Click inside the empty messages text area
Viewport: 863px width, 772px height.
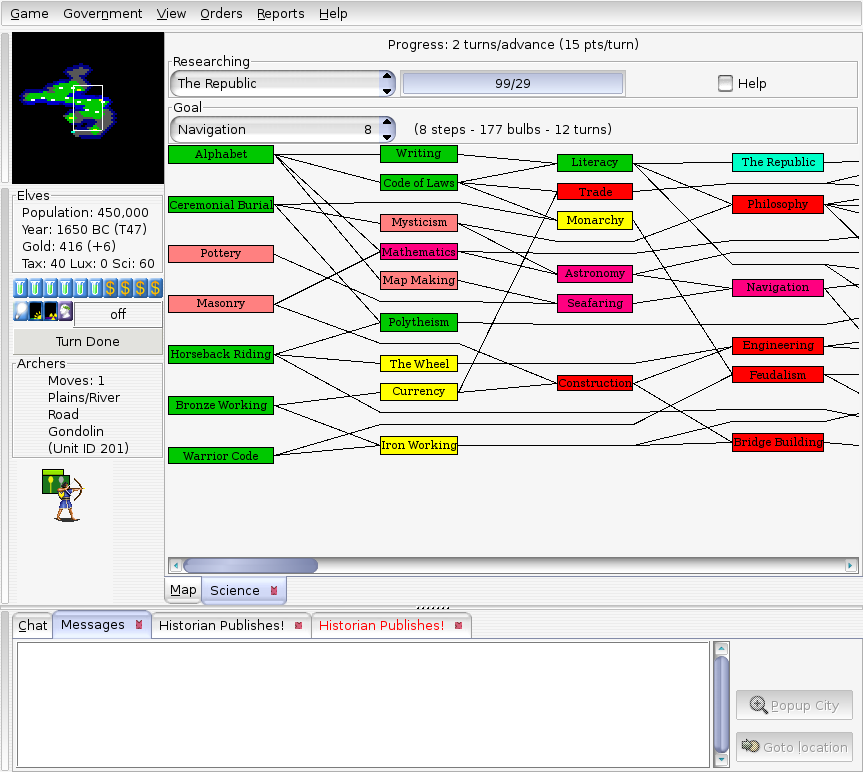[363, 704]
